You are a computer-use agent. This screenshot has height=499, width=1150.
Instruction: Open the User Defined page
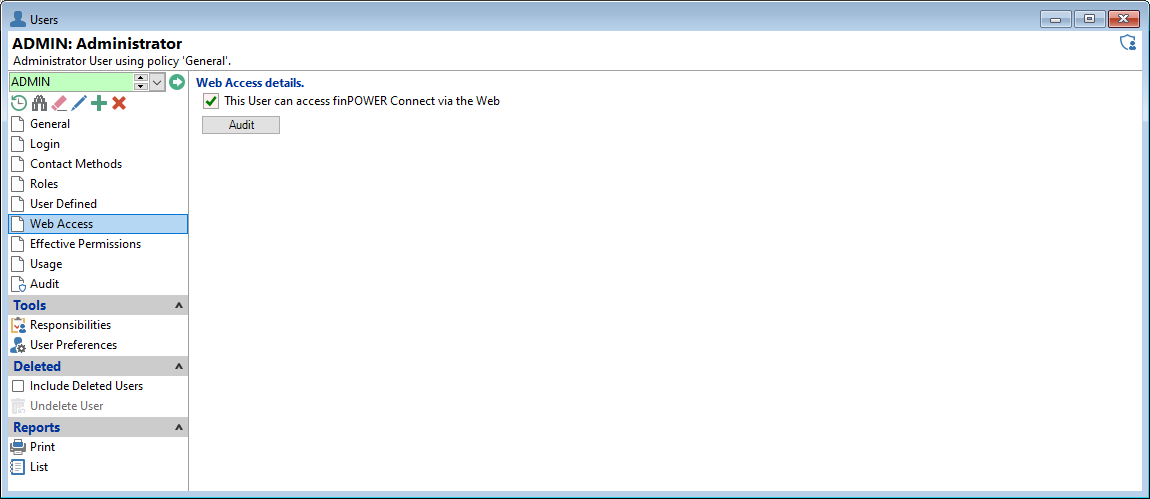pyautogui.click(x=98, y=204)
